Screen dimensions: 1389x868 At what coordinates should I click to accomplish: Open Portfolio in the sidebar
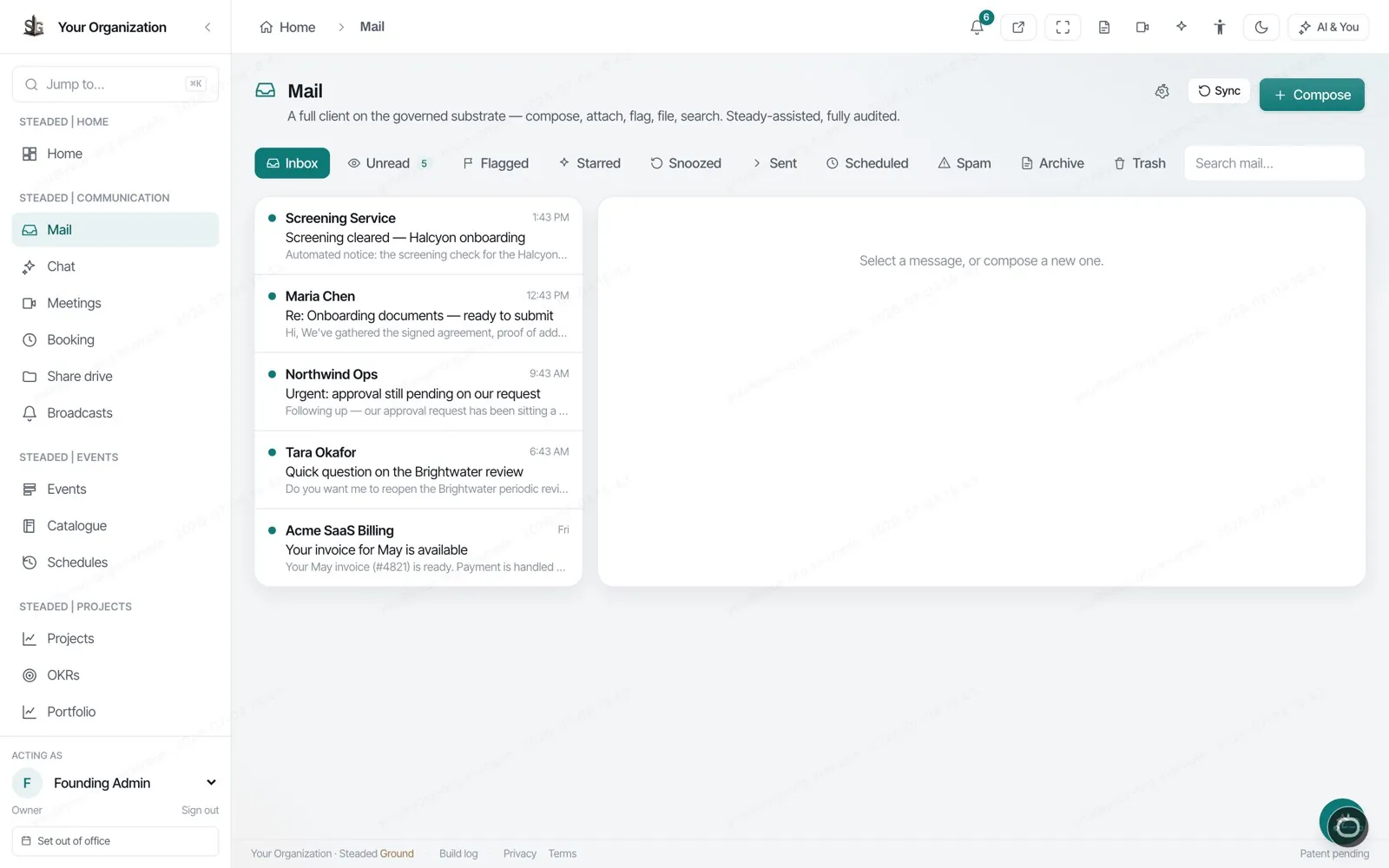click(x=115, y=712)
